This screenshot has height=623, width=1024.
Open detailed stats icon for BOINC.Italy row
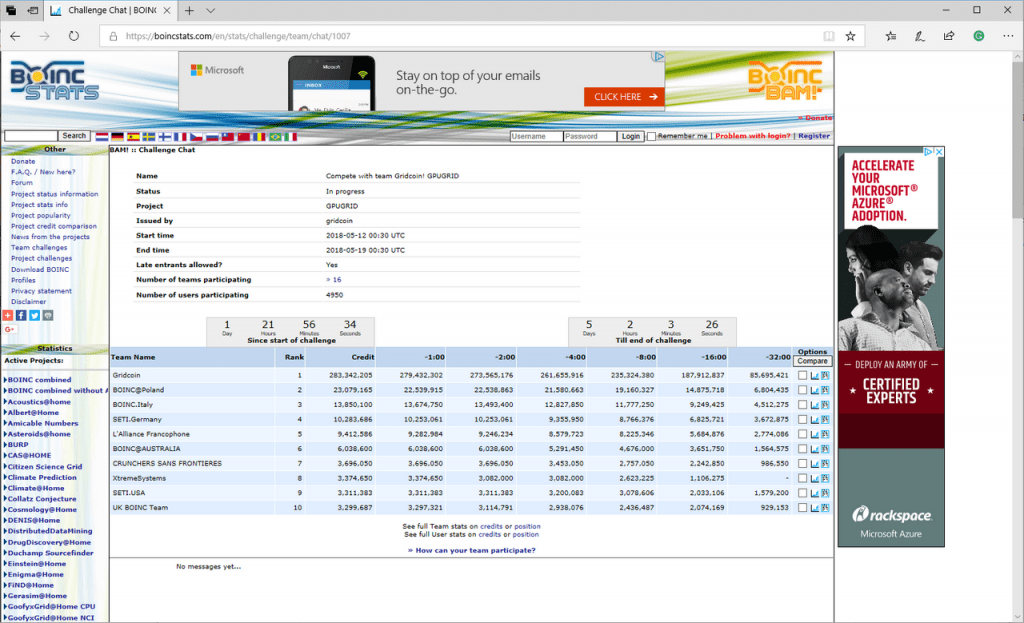[825, 405]
